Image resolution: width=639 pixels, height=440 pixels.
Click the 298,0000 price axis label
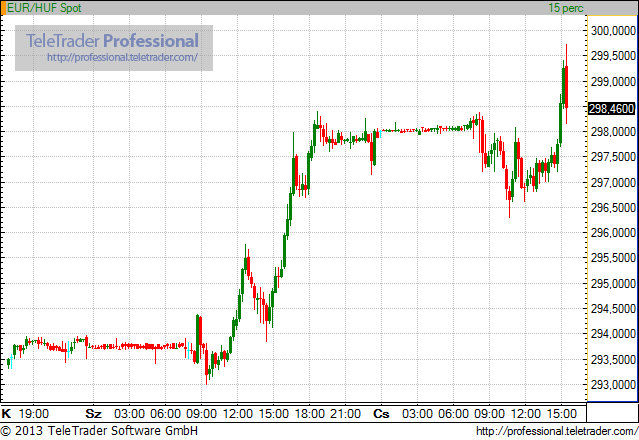click(x=613, y=132)
